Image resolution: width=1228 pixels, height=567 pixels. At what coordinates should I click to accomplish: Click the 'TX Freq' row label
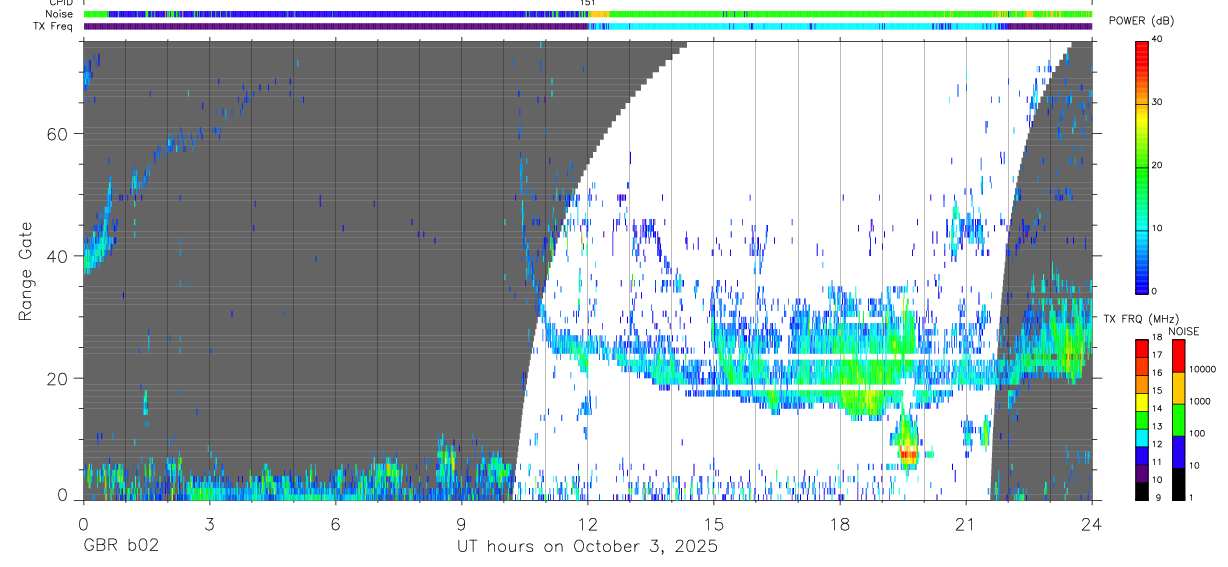point(52,26)
